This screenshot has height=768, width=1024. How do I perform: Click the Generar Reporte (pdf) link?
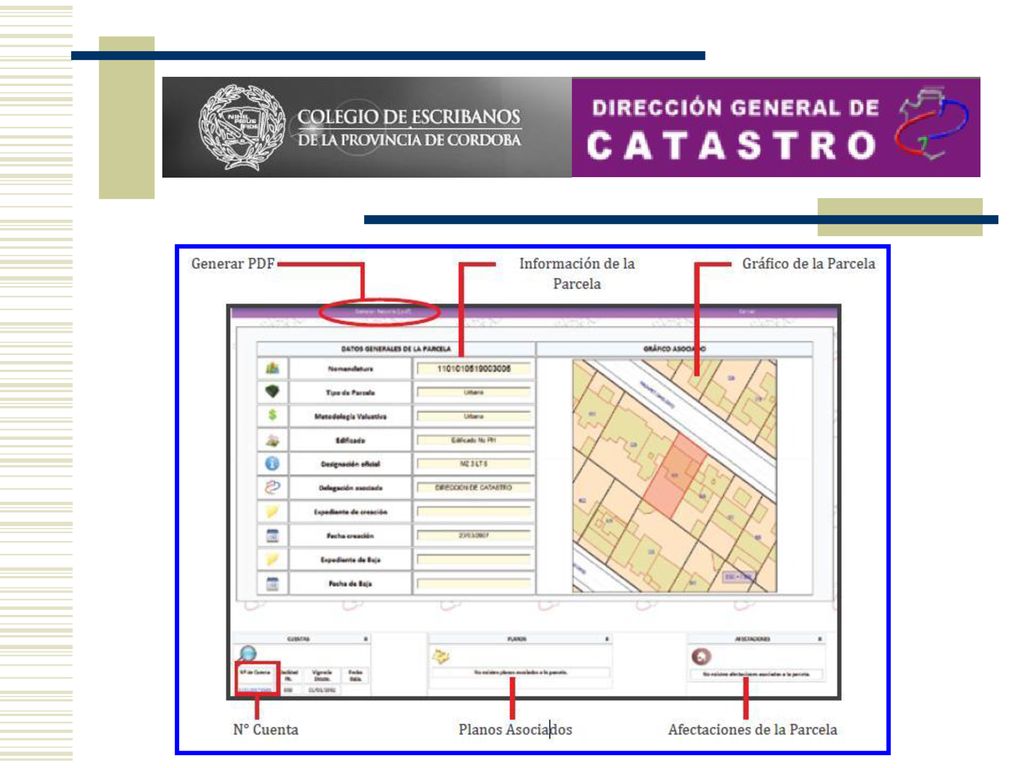pos(383,312)
